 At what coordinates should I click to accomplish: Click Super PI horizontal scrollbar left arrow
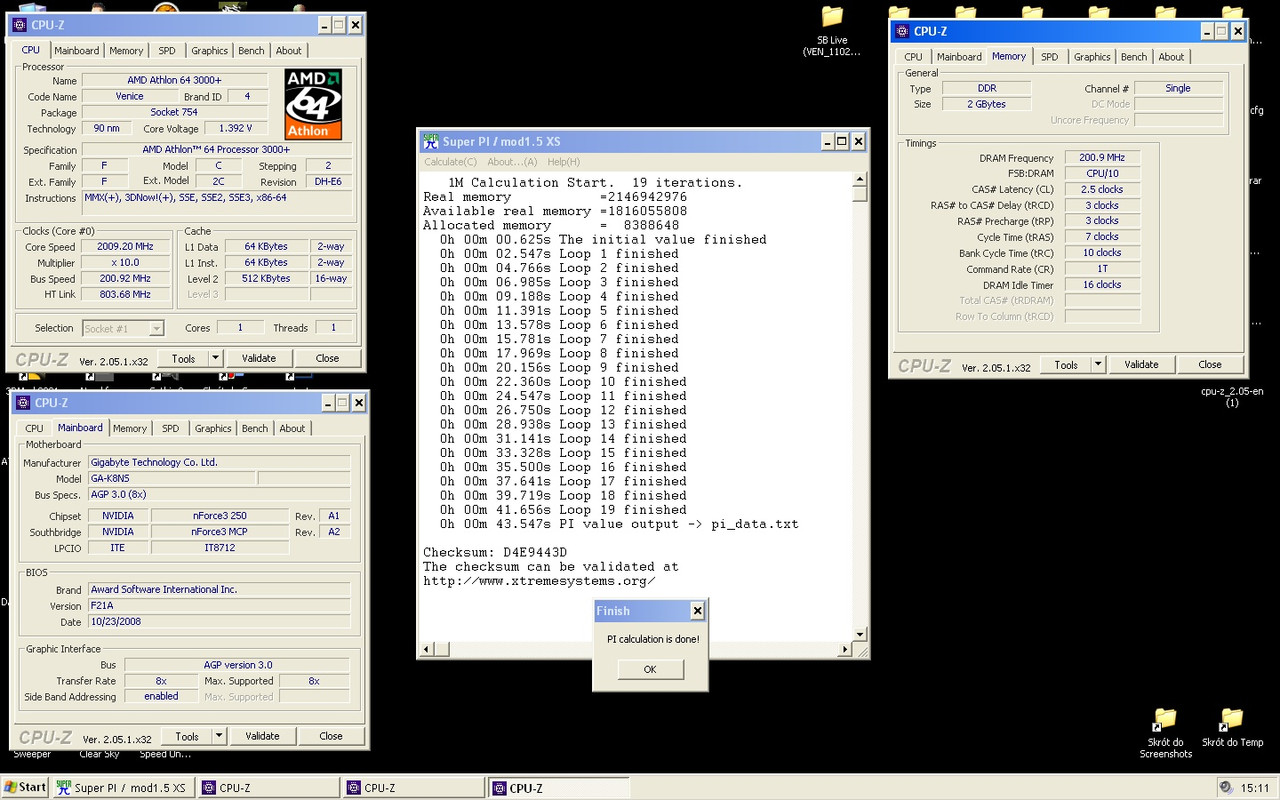(427, 649)
